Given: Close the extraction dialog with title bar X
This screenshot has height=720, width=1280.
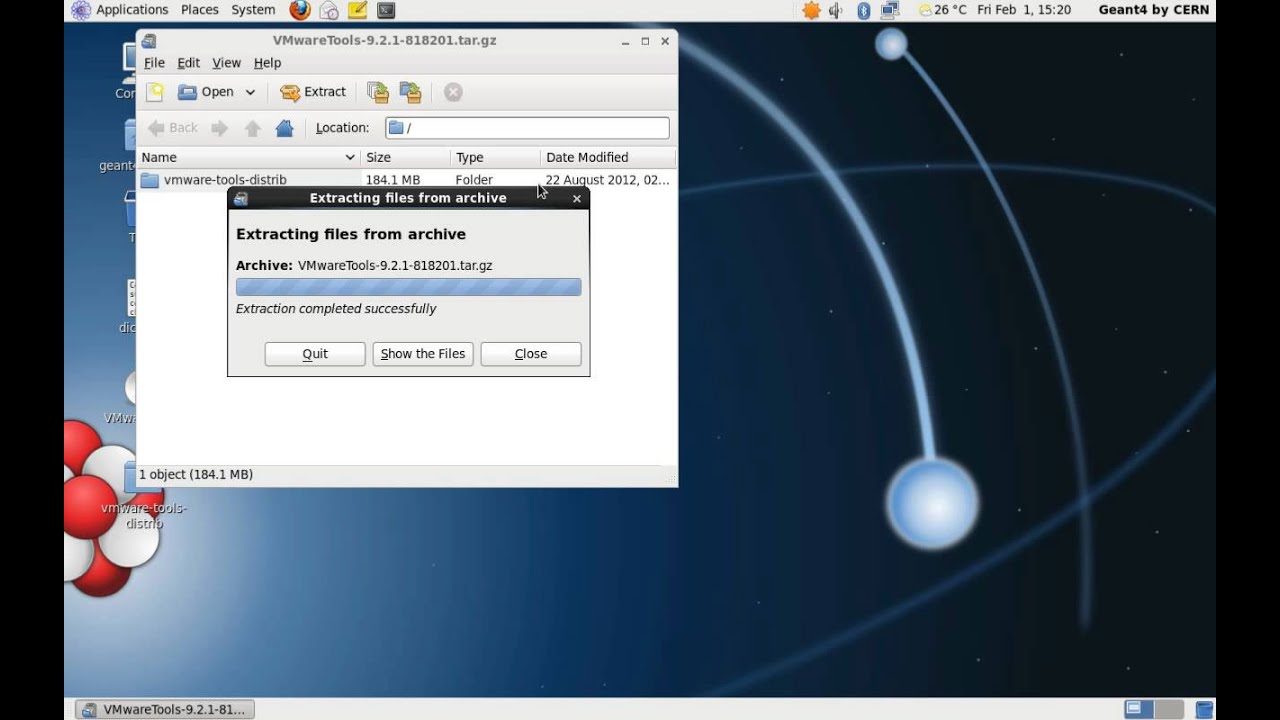Looking at the screenshot, I should tap(576, 198).
